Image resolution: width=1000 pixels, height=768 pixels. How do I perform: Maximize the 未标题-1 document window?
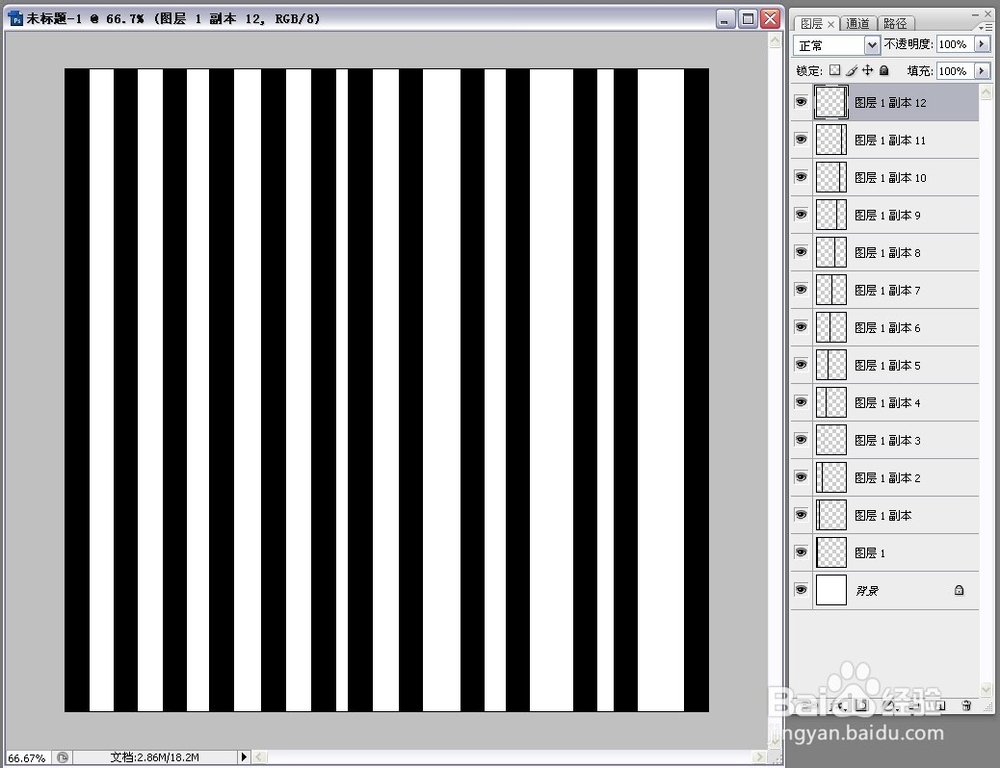(748, 19)
